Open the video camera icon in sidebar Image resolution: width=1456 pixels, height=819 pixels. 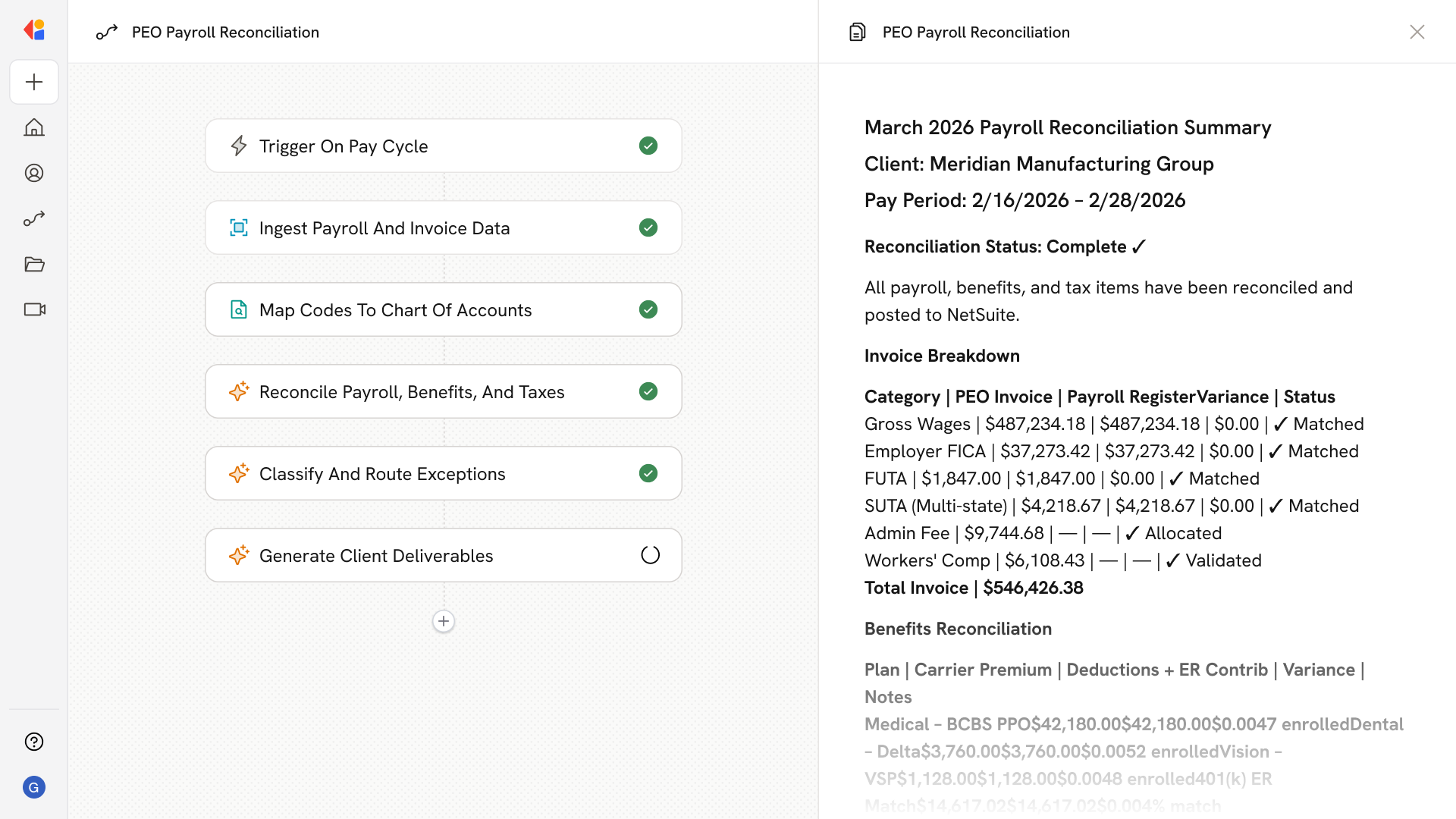coord(34,309)
